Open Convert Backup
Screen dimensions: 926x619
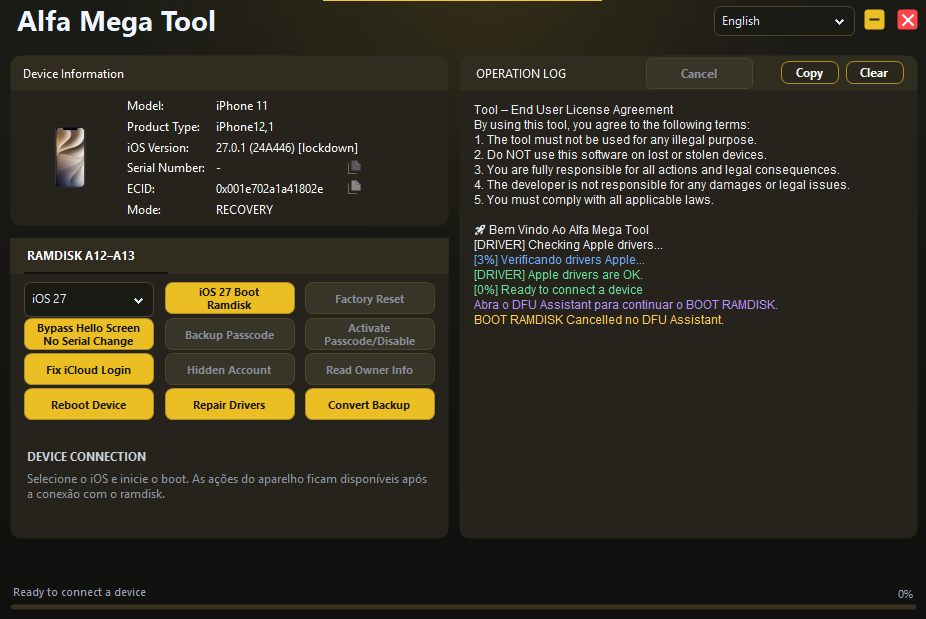(x=370, y=405)
